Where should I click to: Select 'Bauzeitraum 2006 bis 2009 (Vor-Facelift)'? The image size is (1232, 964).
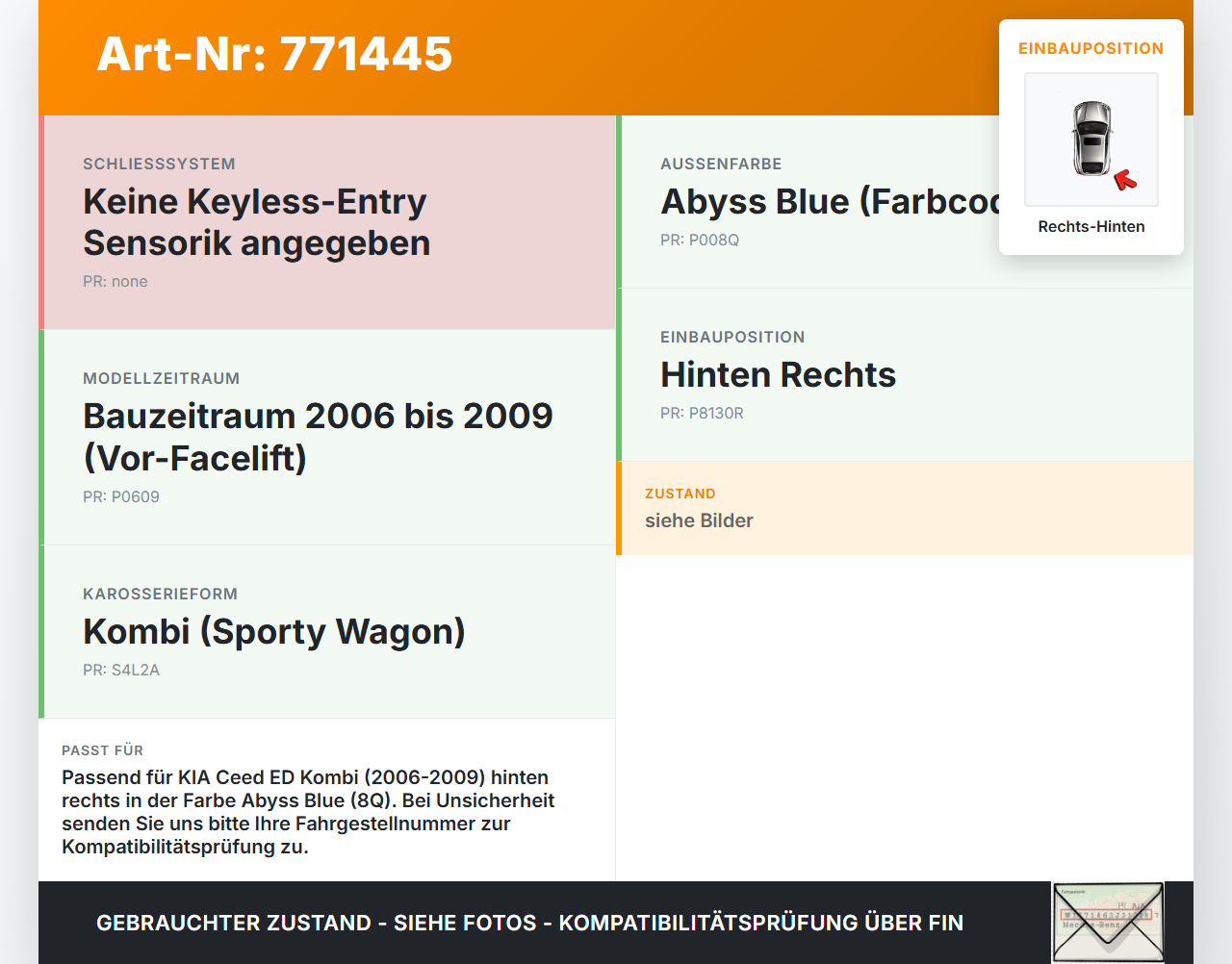point(318,437)
